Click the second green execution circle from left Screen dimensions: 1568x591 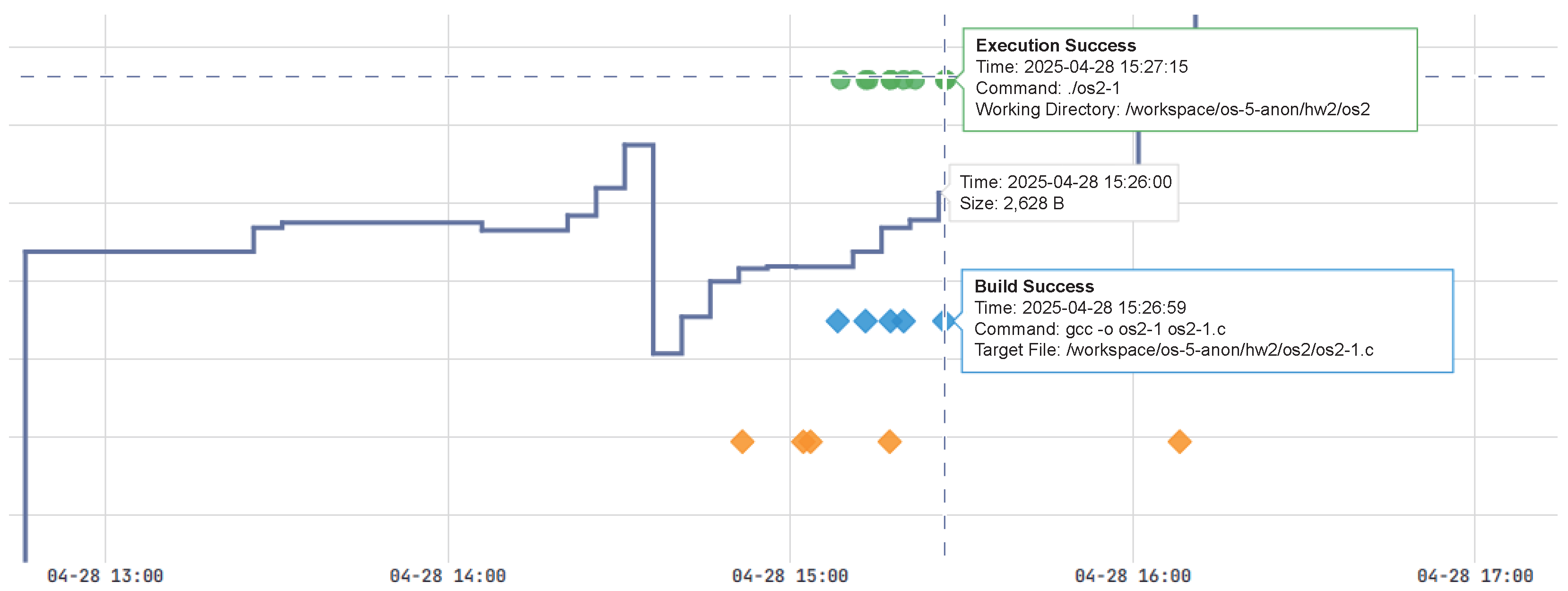(x=867, y=80)
